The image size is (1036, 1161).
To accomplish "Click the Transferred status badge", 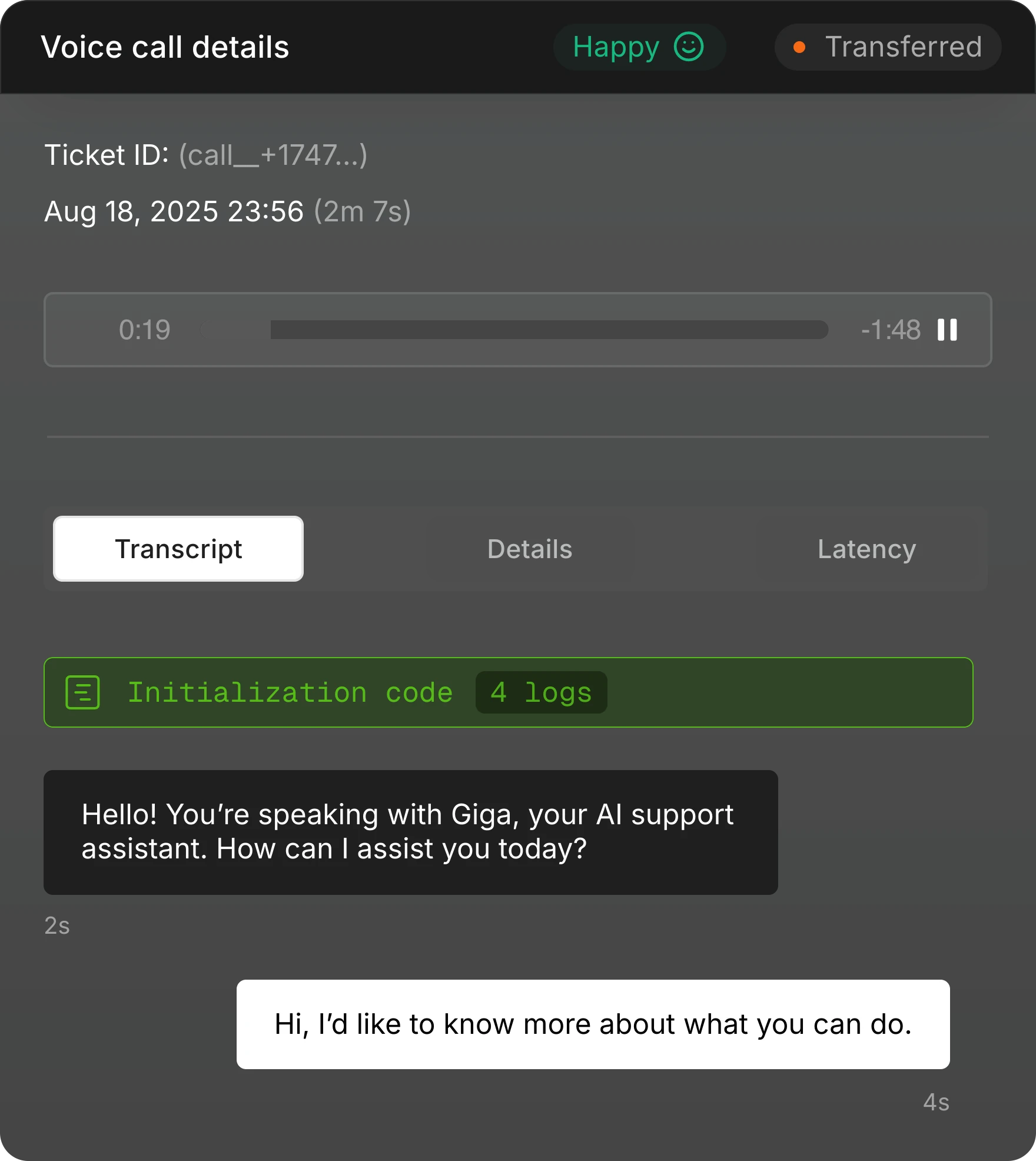I will click(x=888, y=47).
